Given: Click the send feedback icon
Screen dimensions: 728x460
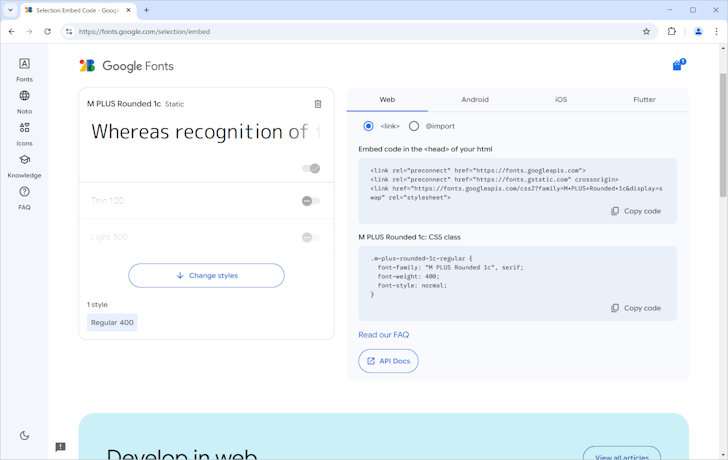Looking at the screenshot, I should (60, 447).
